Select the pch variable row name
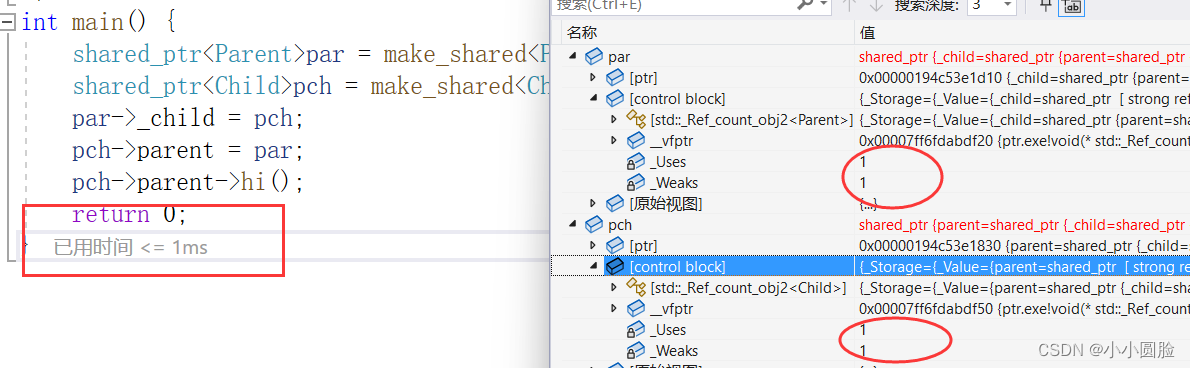 point(619,225)
